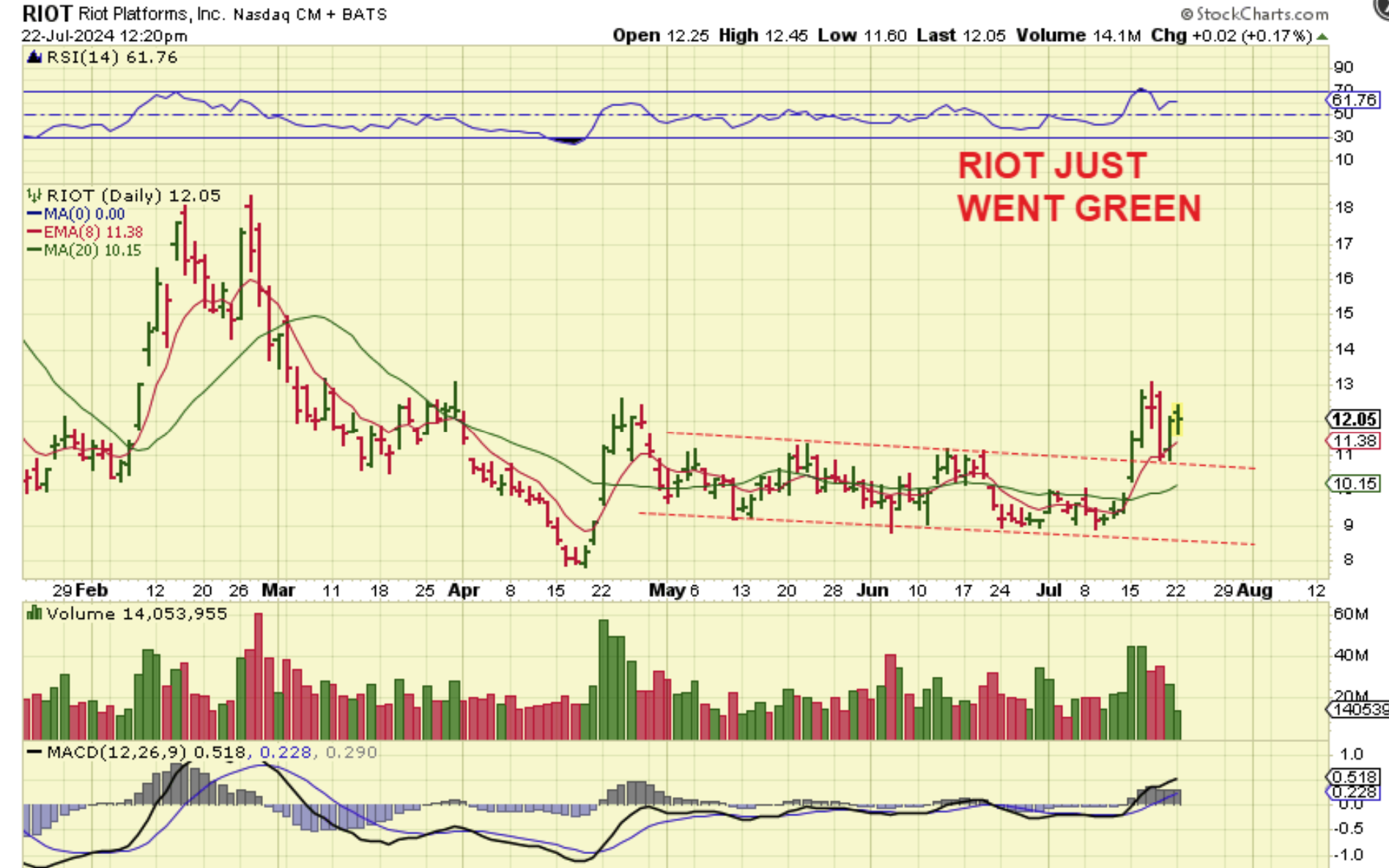This screenshot has width=1389, height=868.
Task: Click the RSI mountain indicator icon
Action: (x=34, y=57)
